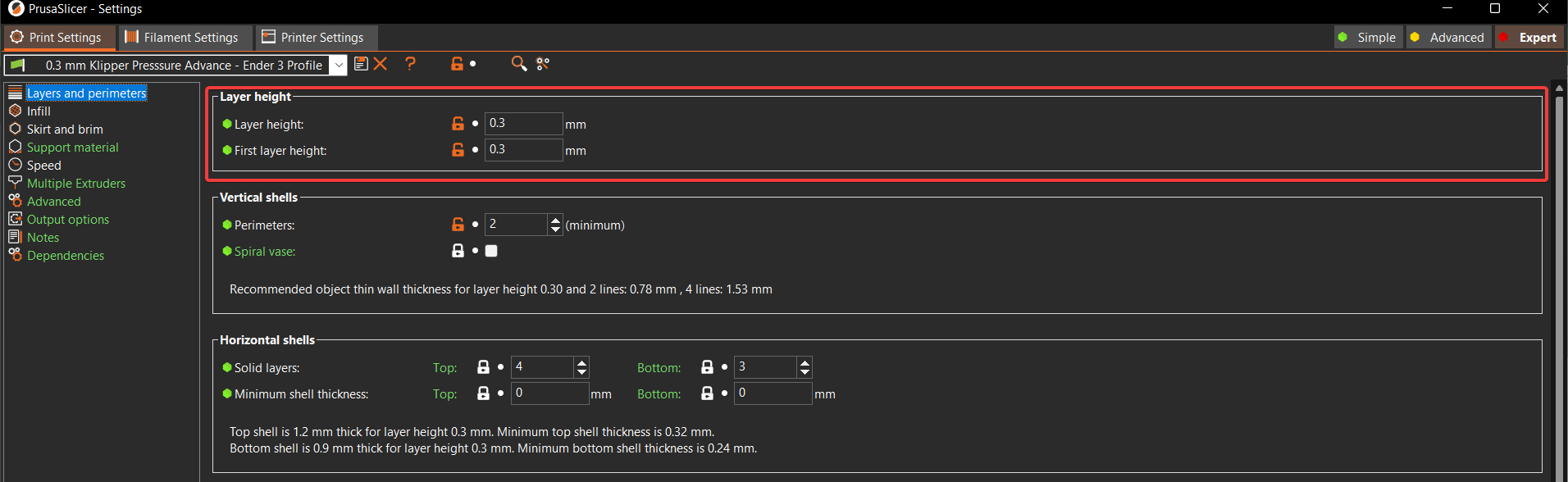Click the Solid layers label

pyautogui.click(x=267, y=368)
